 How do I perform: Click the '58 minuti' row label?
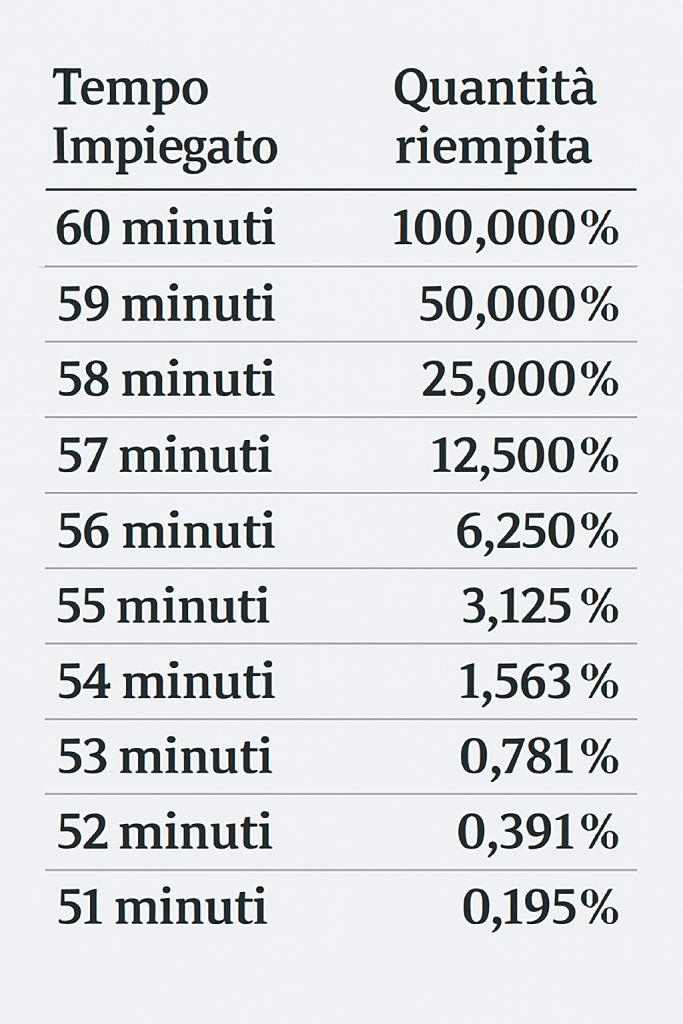166,379
